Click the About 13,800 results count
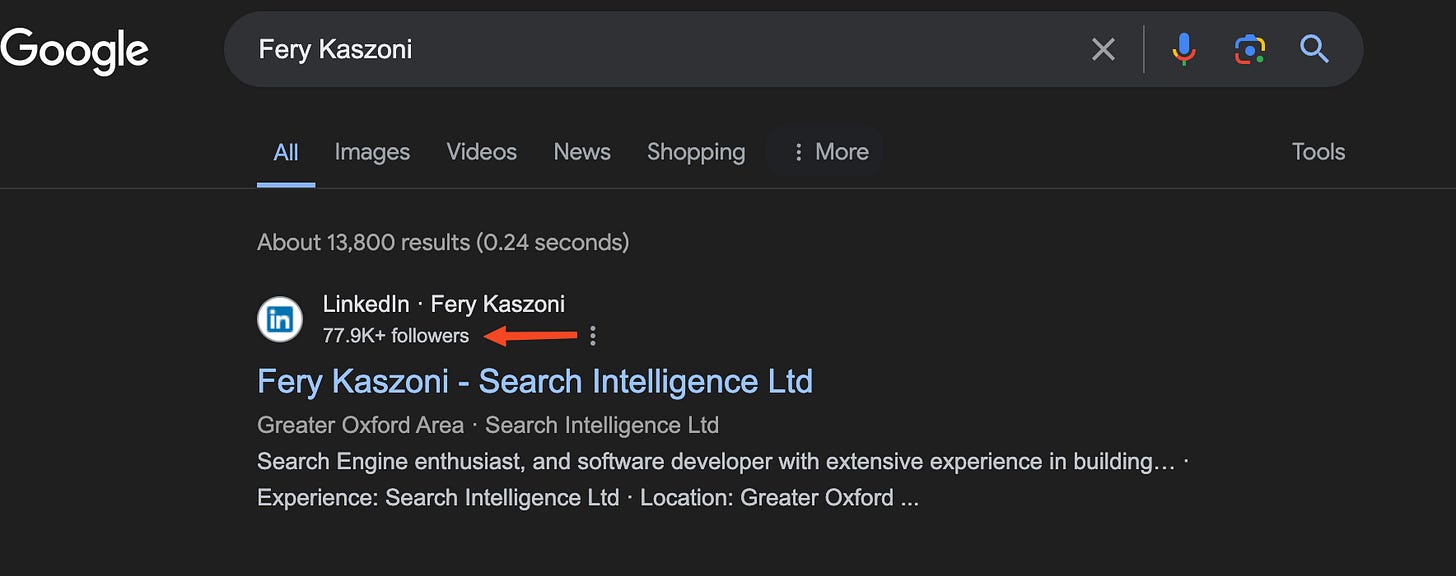The image size is (1456, 576). point(443,242)
